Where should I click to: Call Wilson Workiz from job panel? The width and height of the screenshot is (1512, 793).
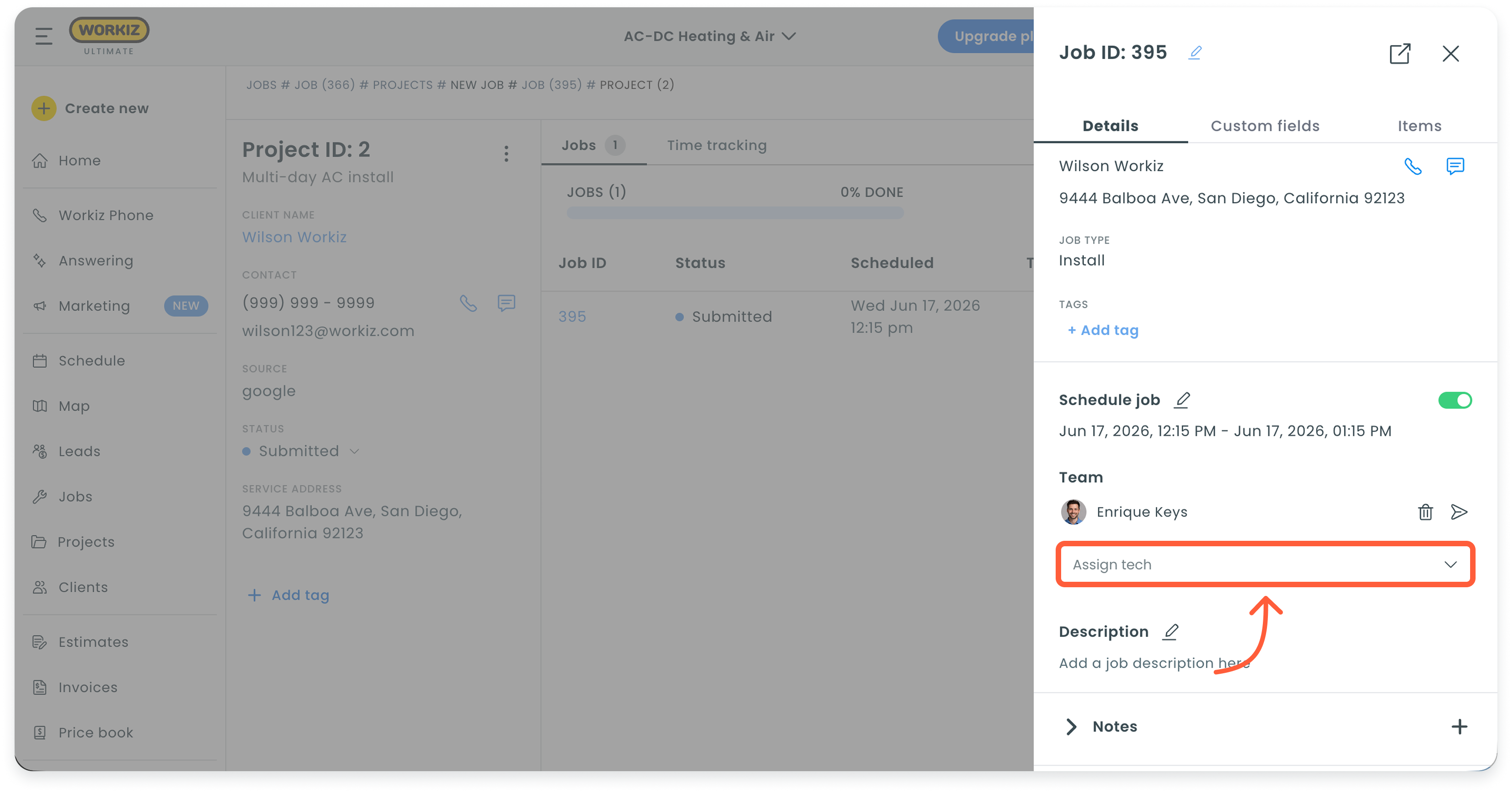point(1412,167)
